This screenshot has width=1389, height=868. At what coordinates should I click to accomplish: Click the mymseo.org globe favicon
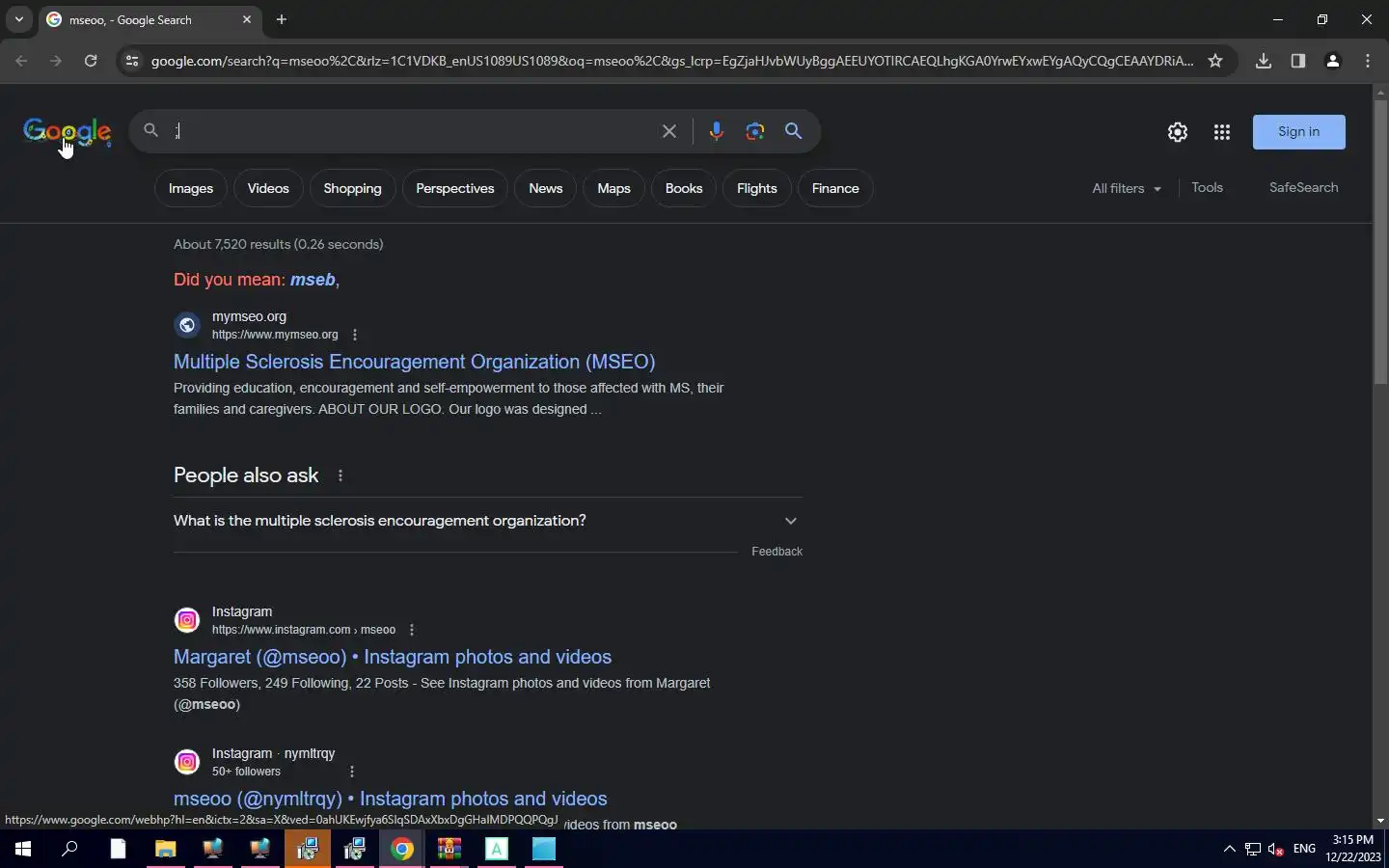(187, 325)
